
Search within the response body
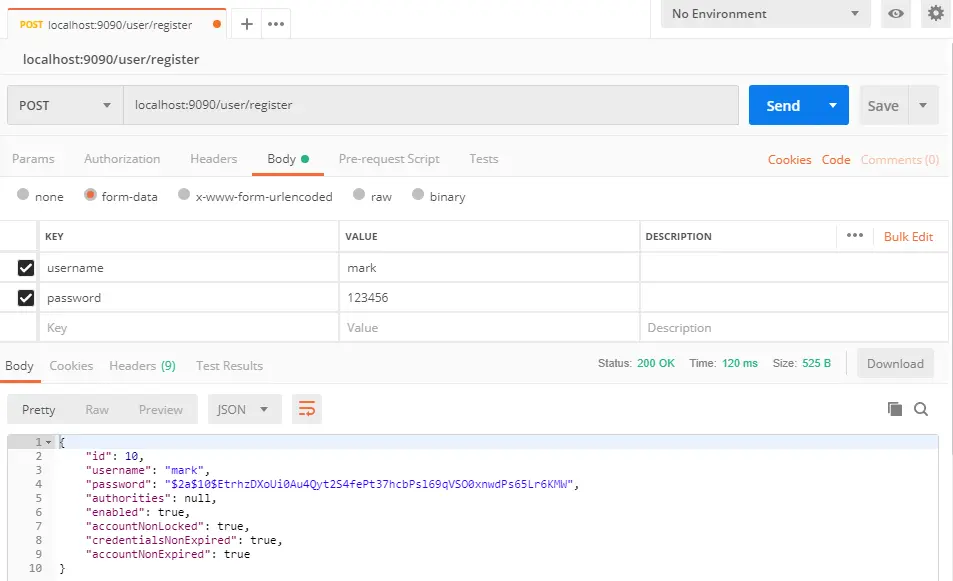click(x=921, y=409)
